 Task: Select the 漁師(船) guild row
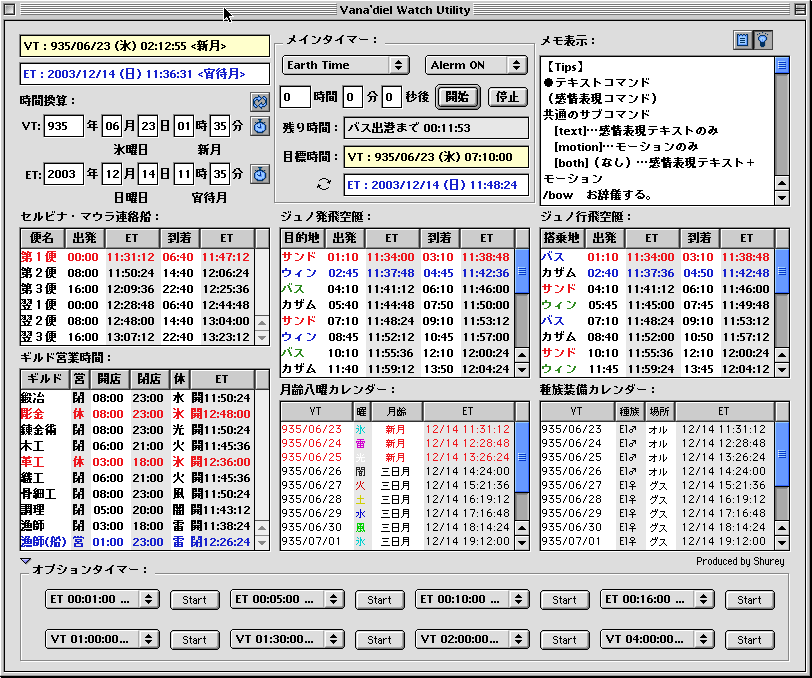(138, 542)
